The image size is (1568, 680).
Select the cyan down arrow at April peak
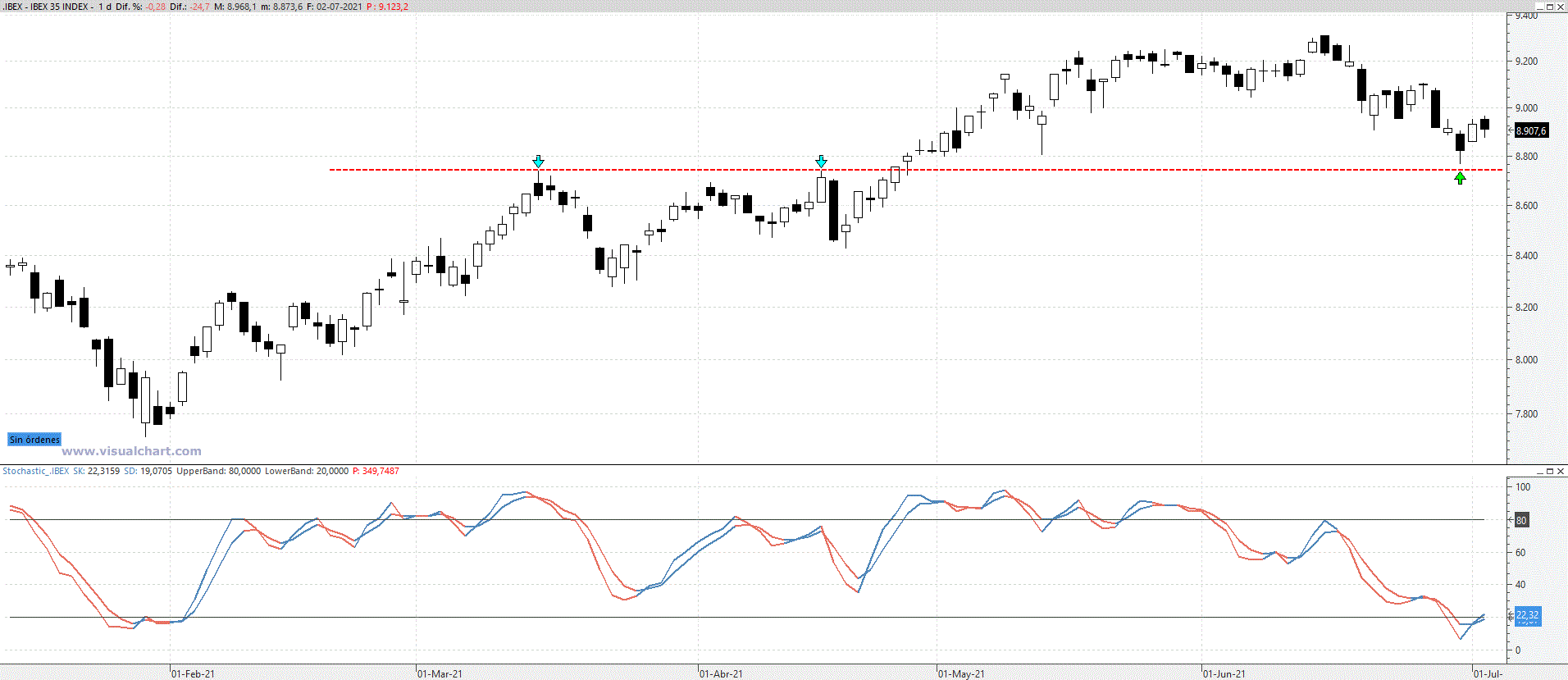[x=821, y=162]
